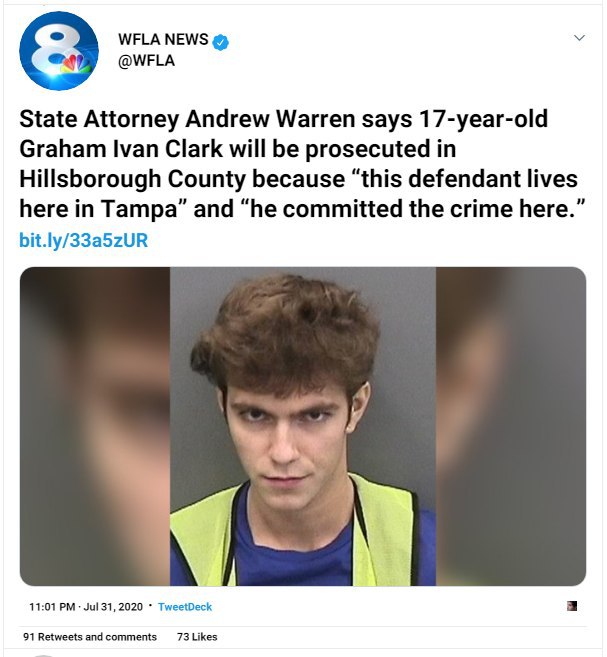Expand the tweet options chevron menu
The width and height of the screenshot is (607, 657).
(x=579, y=38)
